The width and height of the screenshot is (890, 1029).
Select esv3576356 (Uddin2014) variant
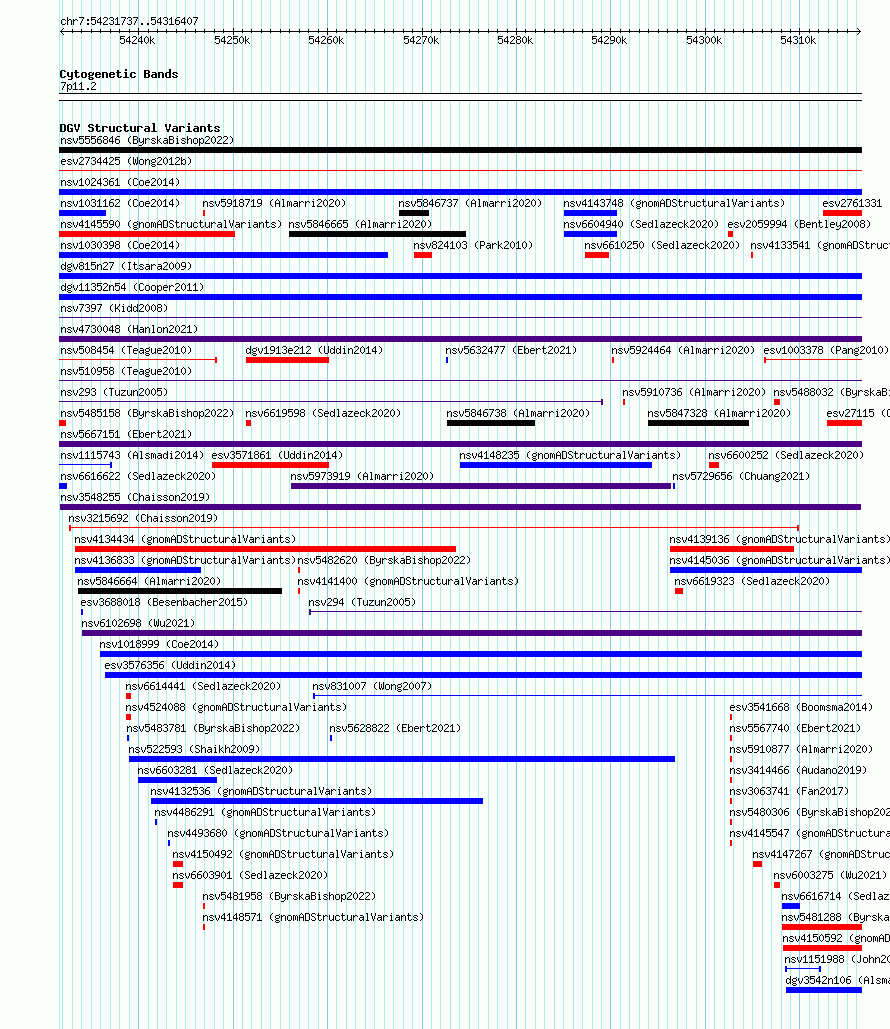170,665
